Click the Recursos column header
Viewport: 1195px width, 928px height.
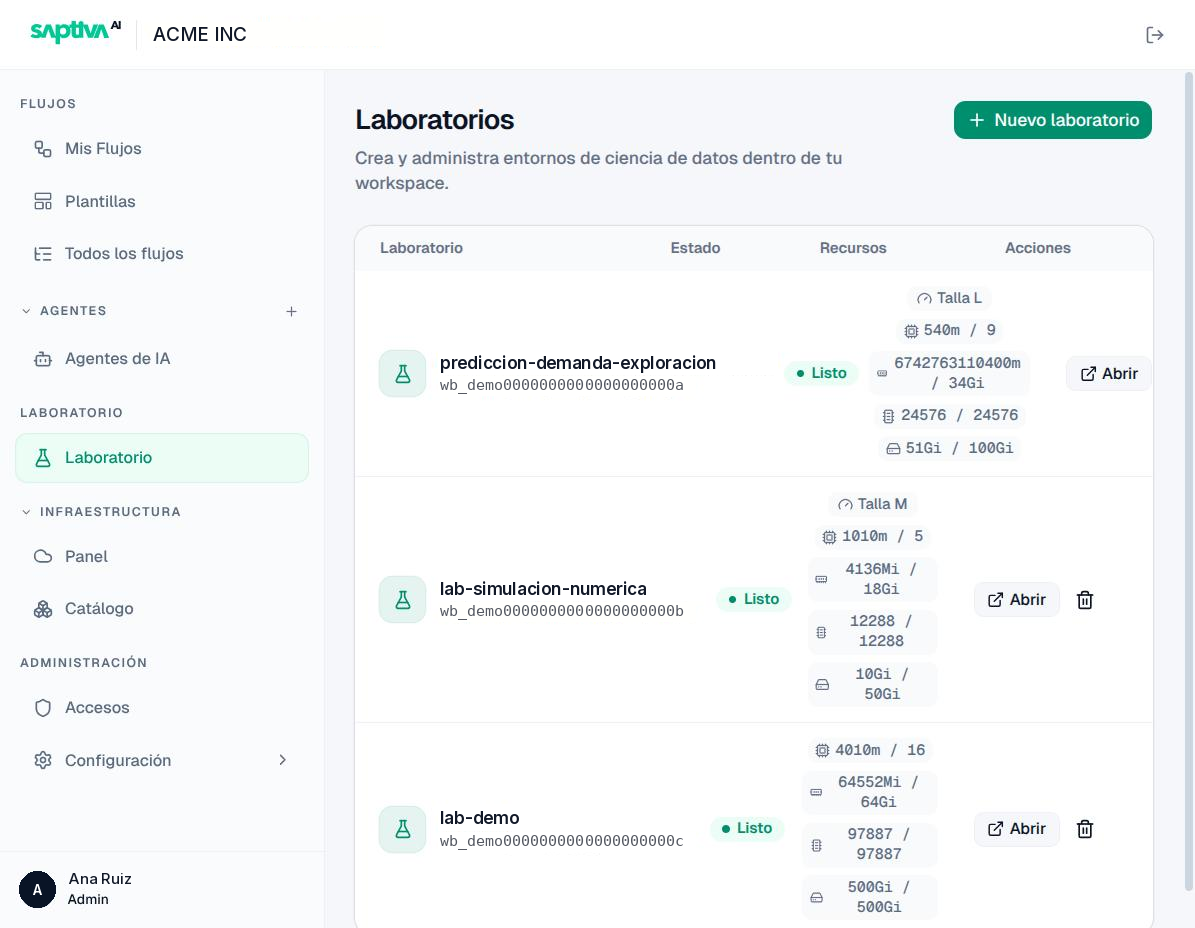(853, 248)
